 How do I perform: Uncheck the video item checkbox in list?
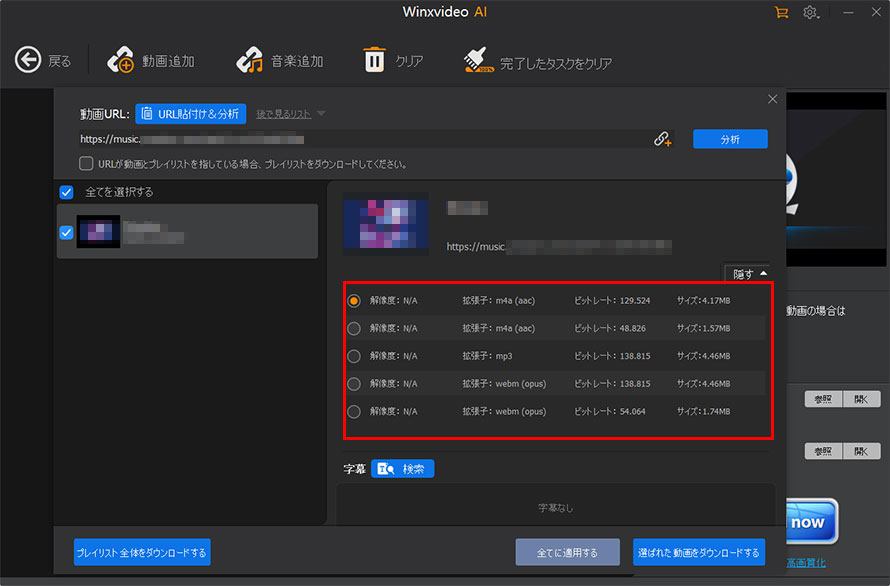[66, 232]
